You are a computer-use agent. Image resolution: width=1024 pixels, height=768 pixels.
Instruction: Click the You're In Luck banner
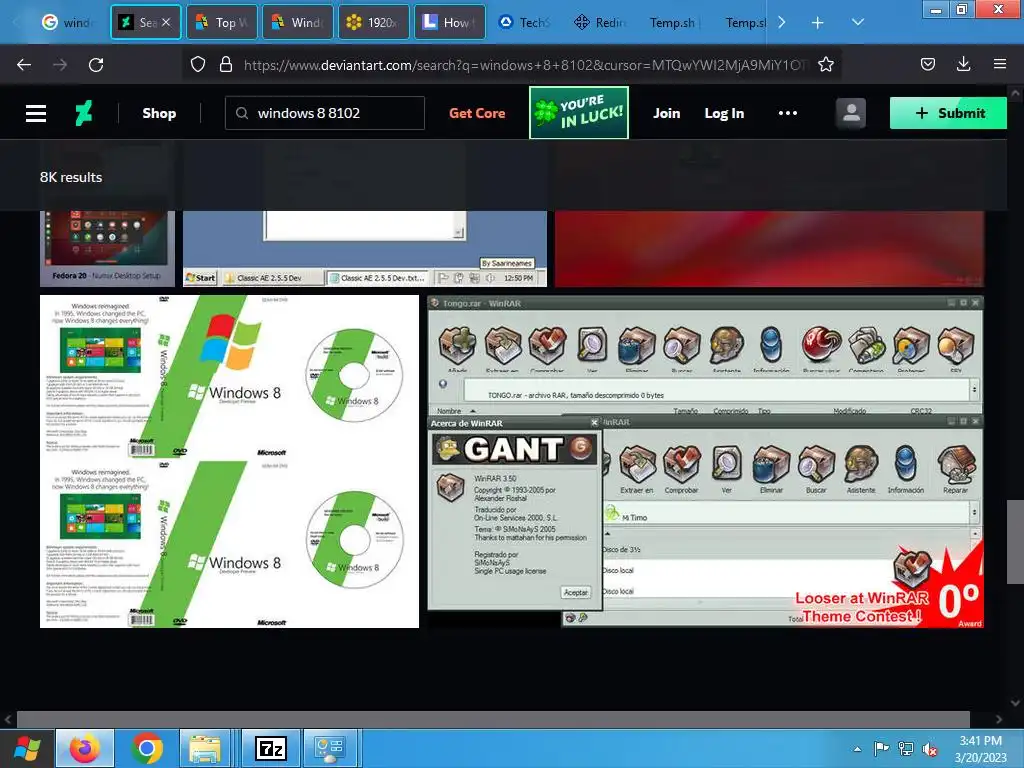tap(579, 112)
